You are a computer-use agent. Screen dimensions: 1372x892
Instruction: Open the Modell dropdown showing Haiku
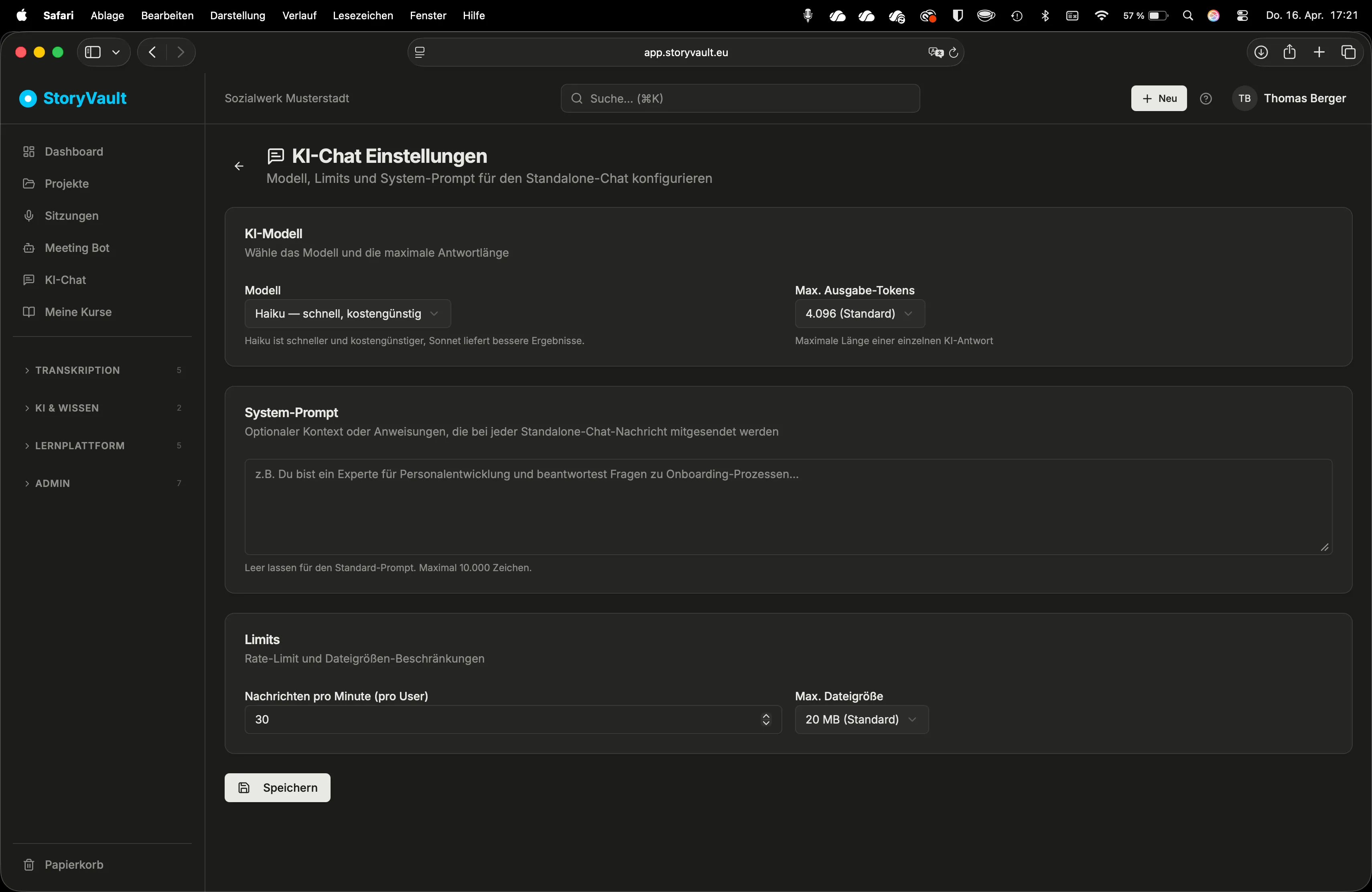coord(347,314)
